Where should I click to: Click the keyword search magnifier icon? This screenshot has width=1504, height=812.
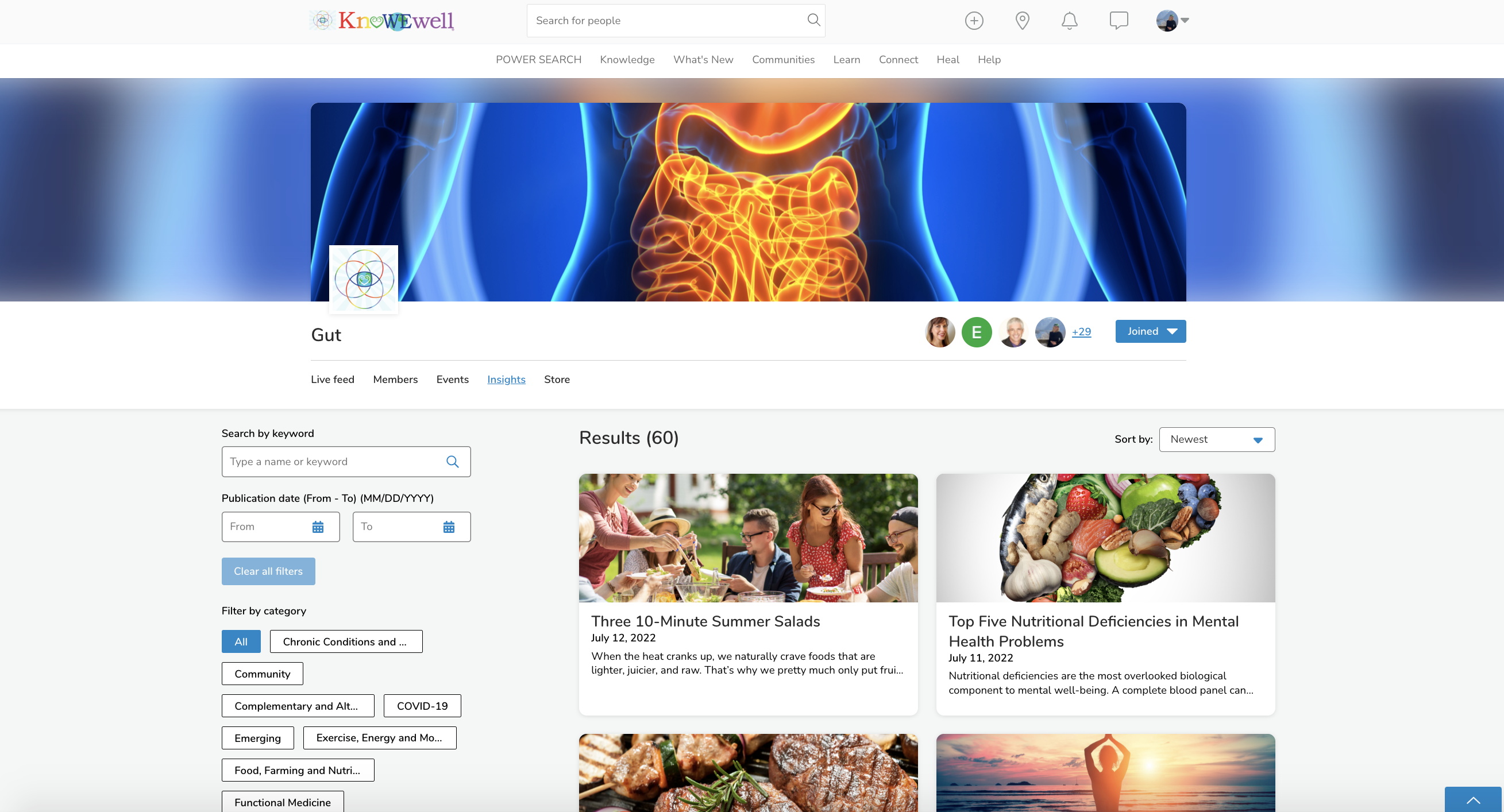pos(453,461)
